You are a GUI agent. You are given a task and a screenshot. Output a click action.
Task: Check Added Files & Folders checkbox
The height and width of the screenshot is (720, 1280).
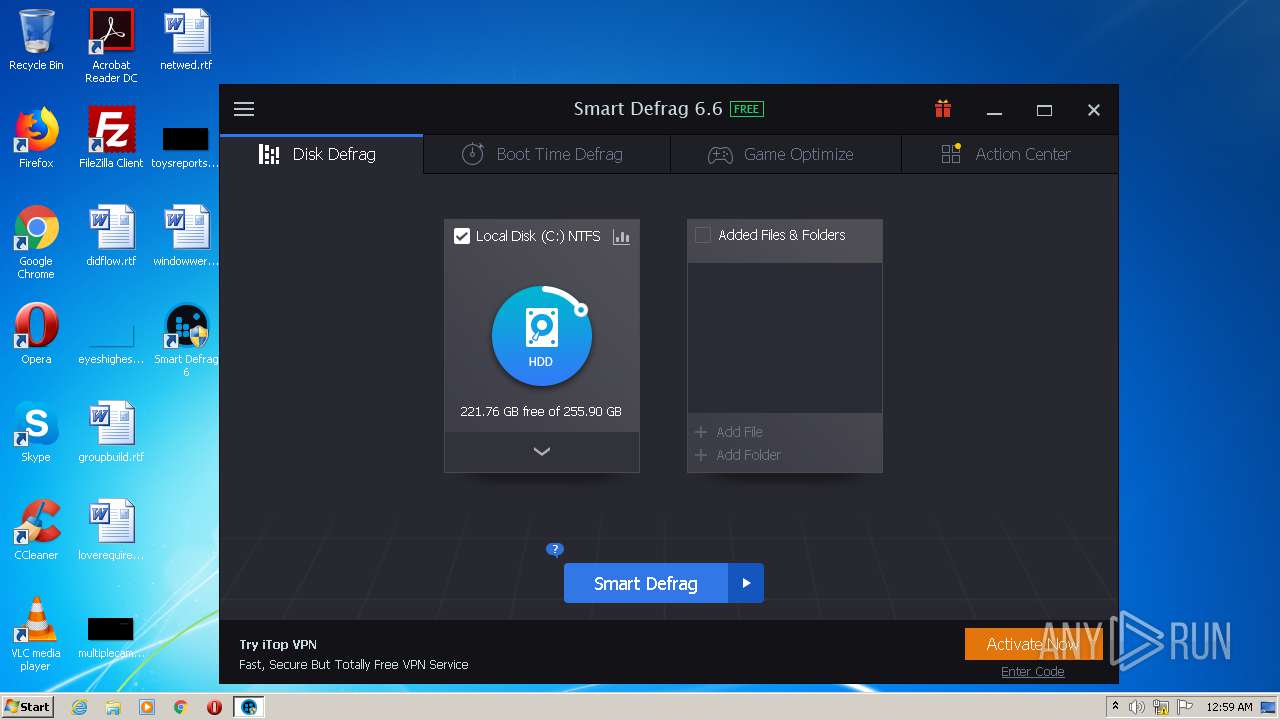(703, 235)
